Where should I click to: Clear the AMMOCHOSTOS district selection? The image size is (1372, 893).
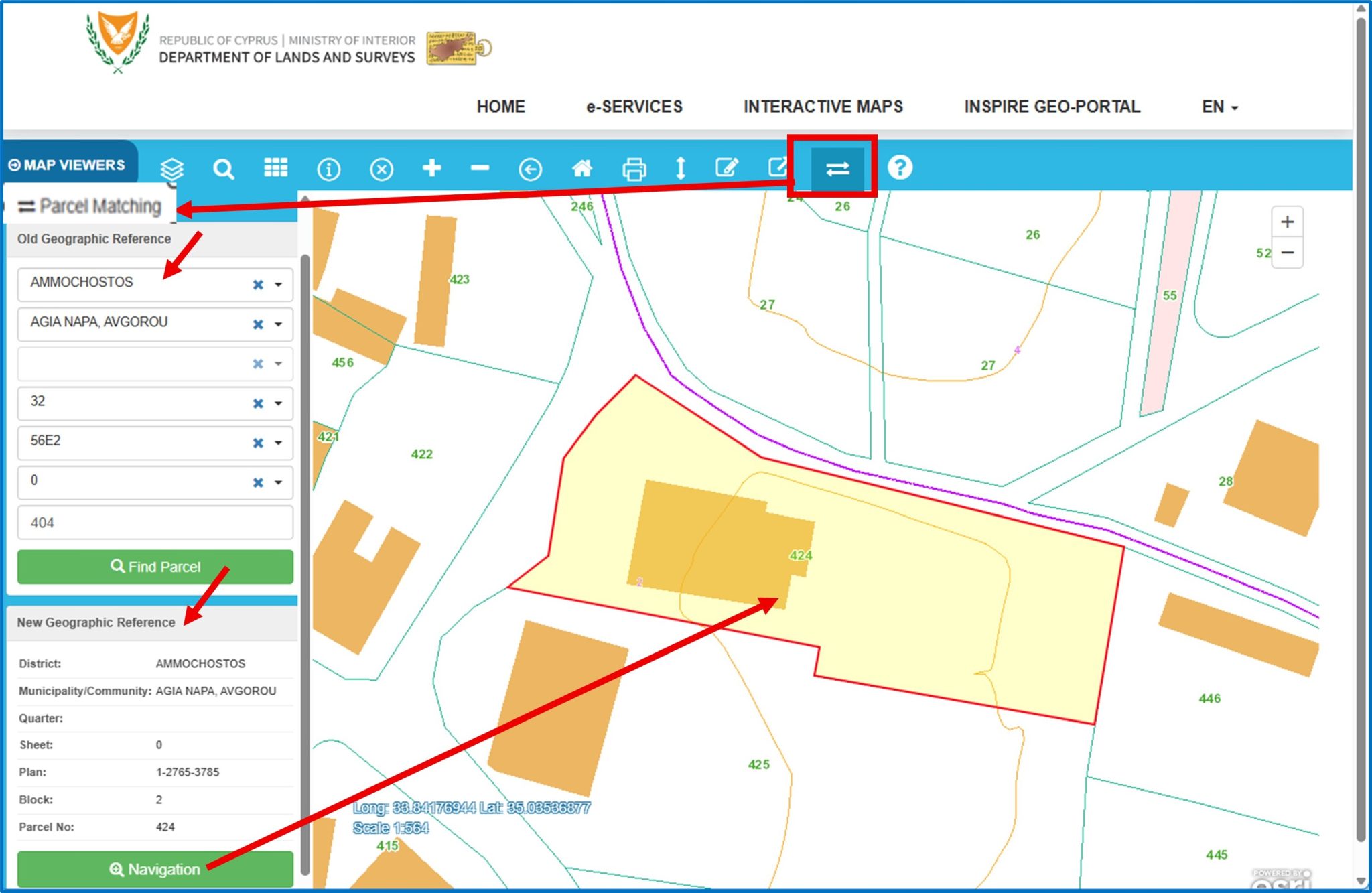[258, 285]
